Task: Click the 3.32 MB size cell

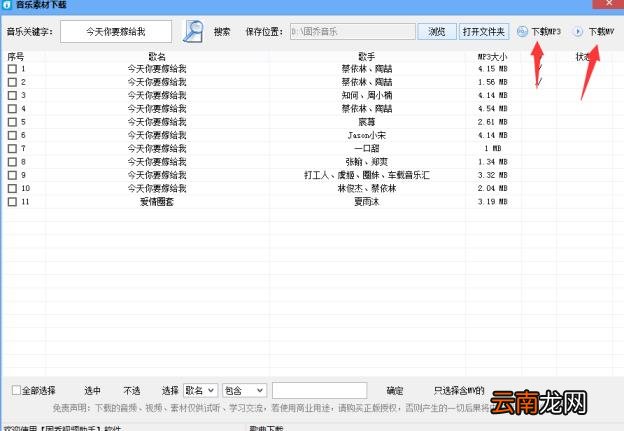Action: click(493, 175)
